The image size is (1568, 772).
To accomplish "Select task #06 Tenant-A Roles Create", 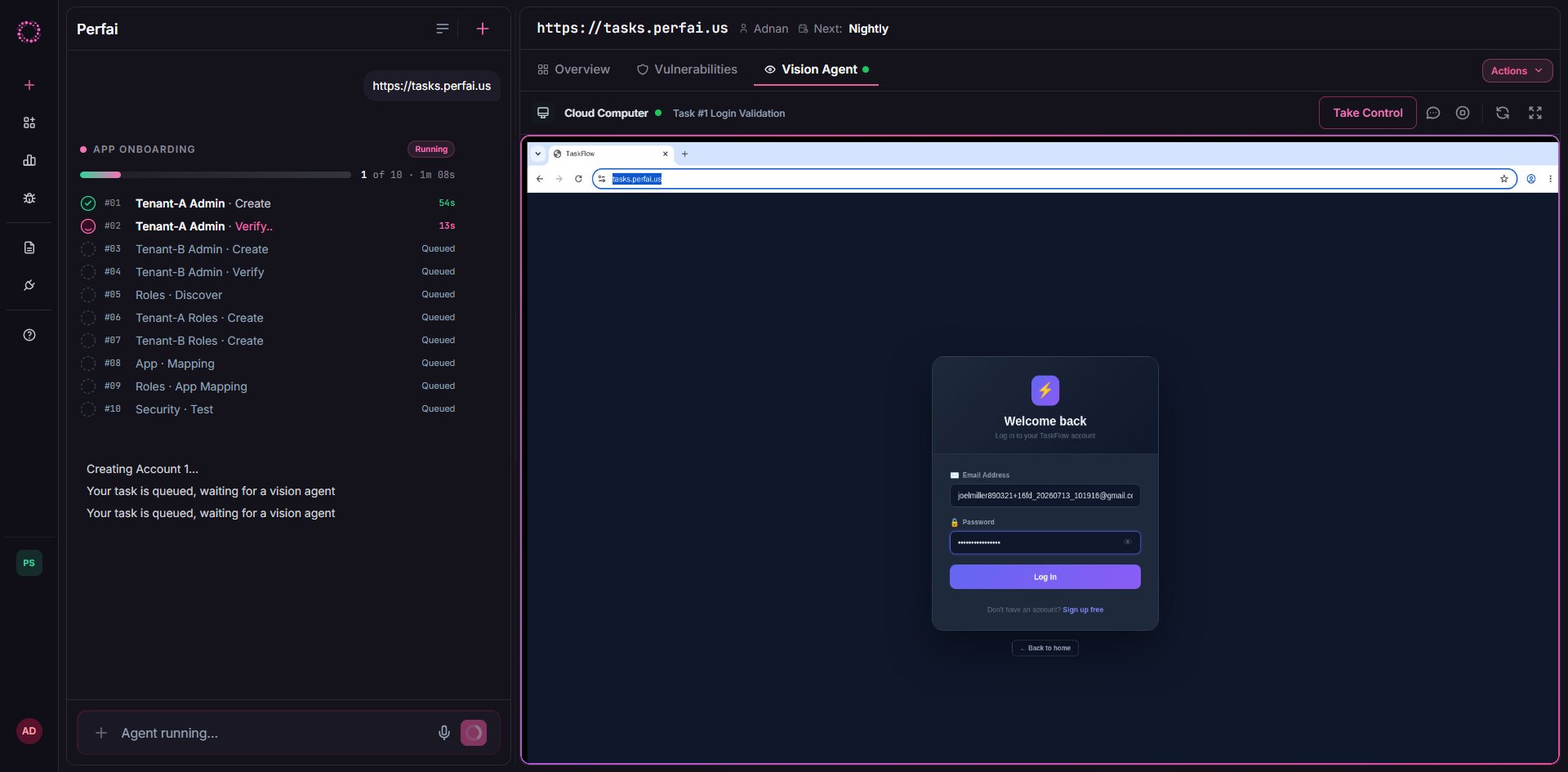I will point(269,318).
